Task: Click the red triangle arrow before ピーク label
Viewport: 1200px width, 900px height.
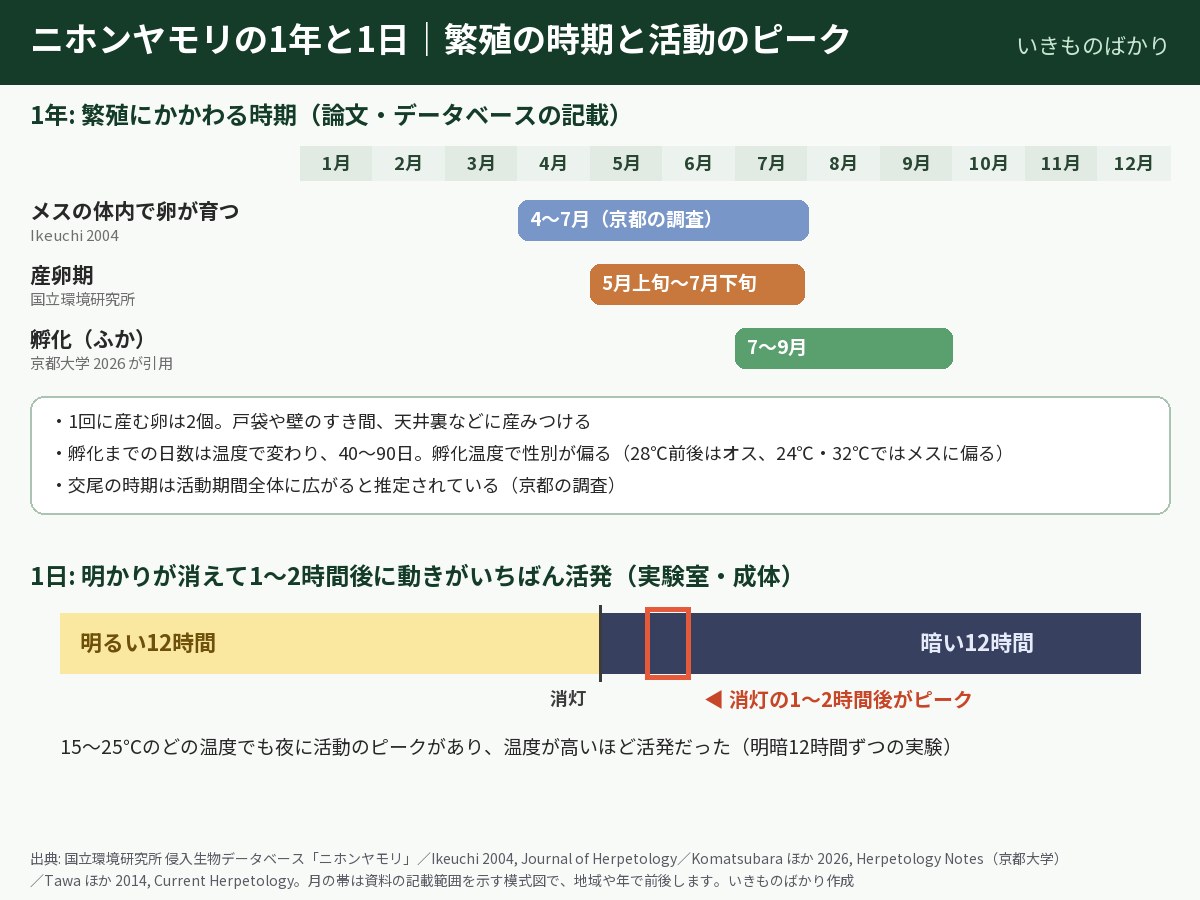Action: coord(713,700)
